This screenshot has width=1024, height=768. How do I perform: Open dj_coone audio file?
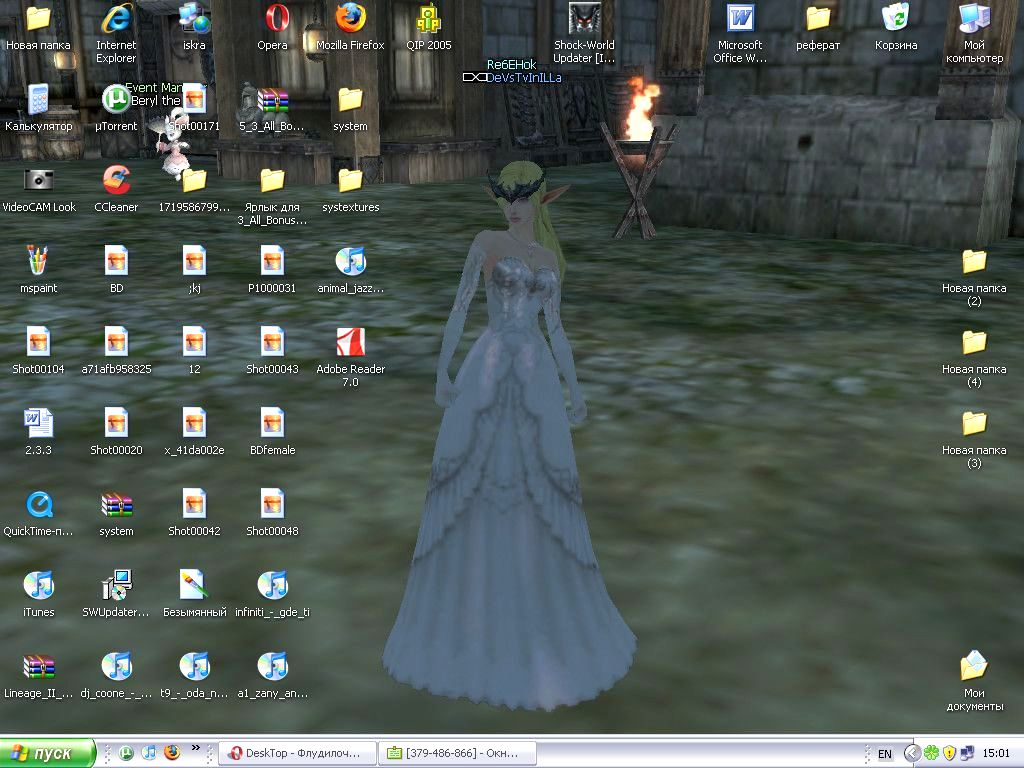(116, 667)
